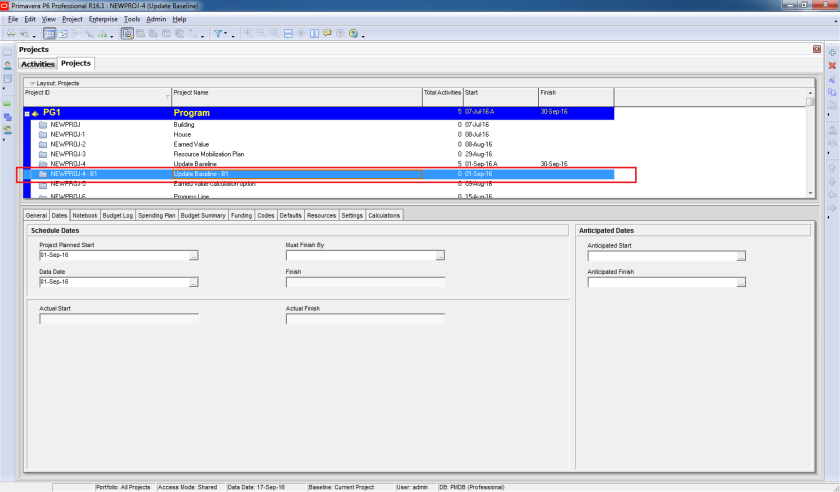Click the blue funnel Filter icon
Image resolution: width=840 pixels, height=492 pixels.
click(218, 34)
